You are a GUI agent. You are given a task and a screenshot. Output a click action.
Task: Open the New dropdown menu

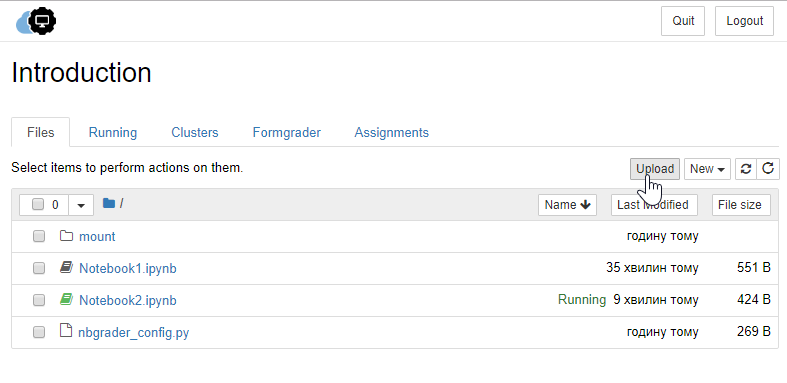[x=707, y=169]
